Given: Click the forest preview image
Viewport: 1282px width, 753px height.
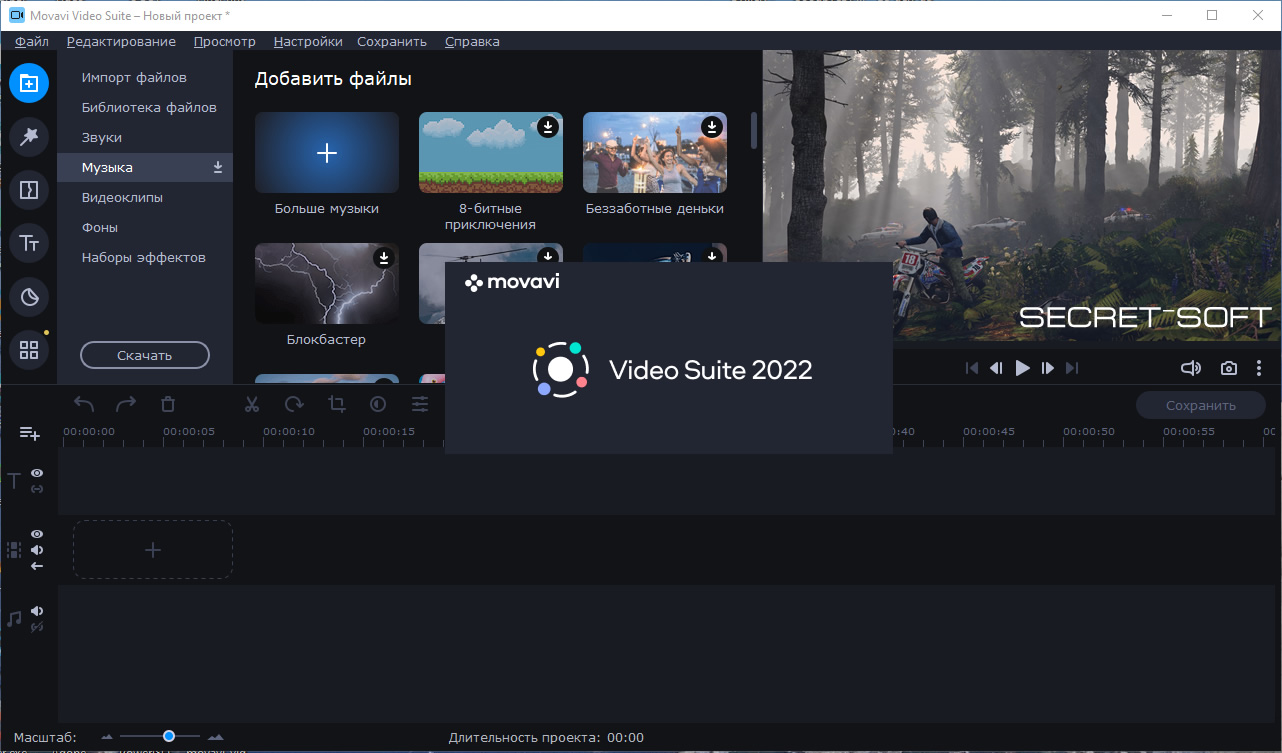Looking at the screenshot, I should [x=1022, y=197].
